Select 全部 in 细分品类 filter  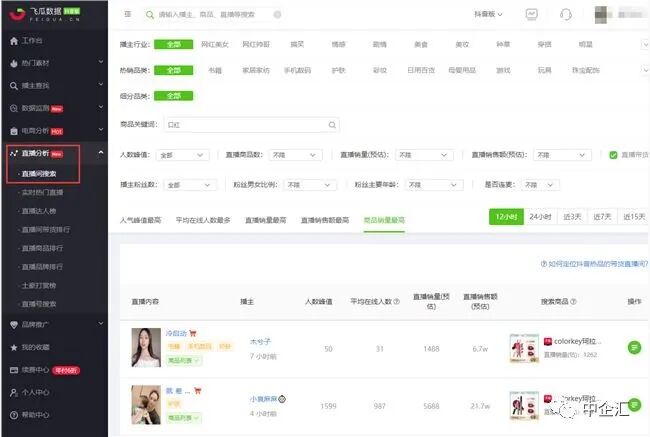173,96
